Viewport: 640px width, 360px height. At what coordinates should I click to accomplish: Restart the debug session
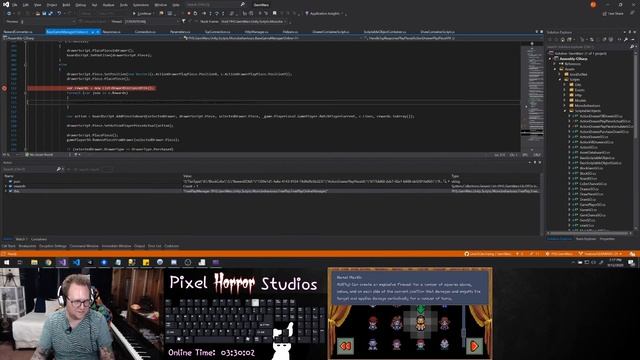tap(195, 13)
